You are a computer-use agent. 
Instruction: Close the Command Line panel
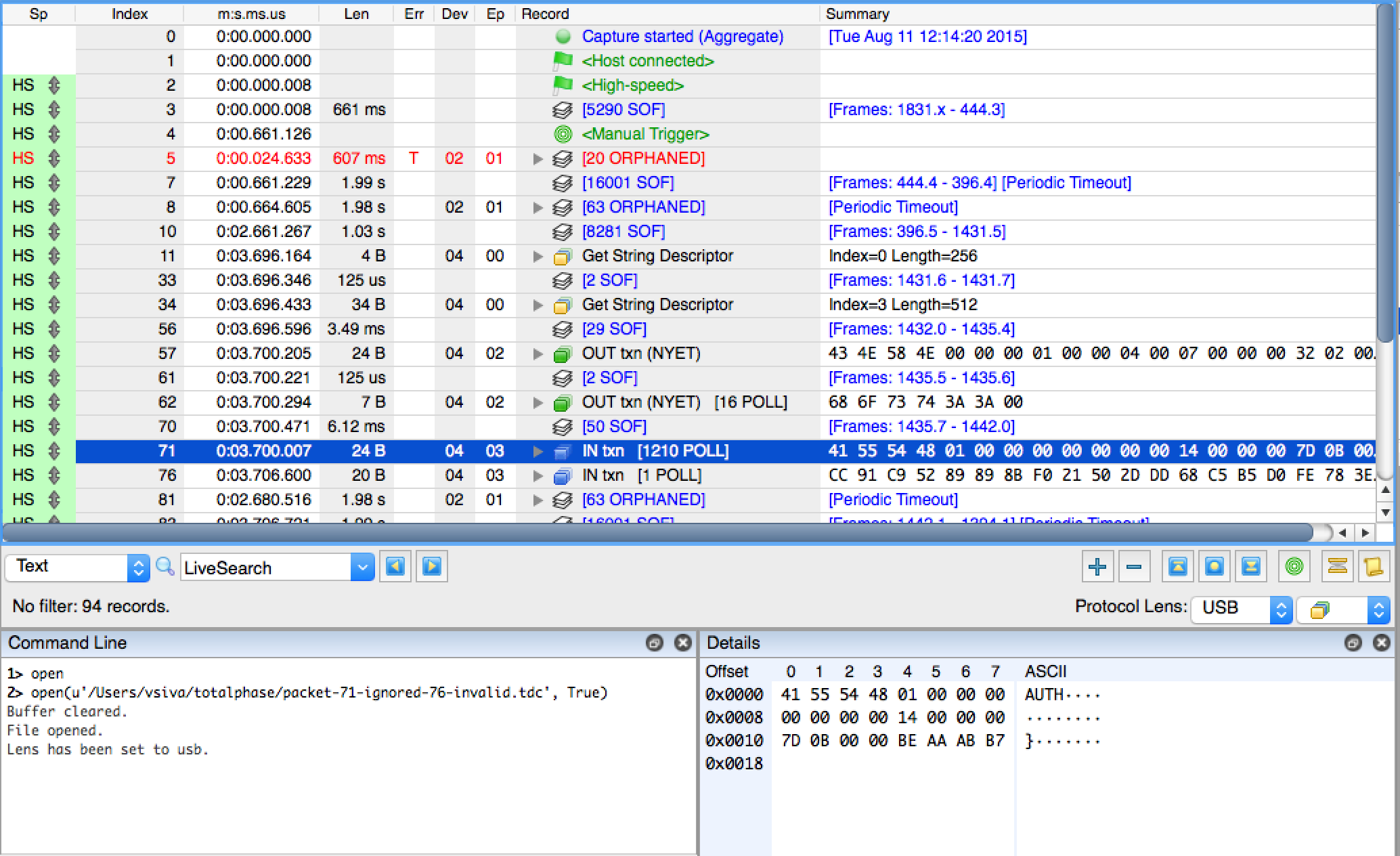683,643
